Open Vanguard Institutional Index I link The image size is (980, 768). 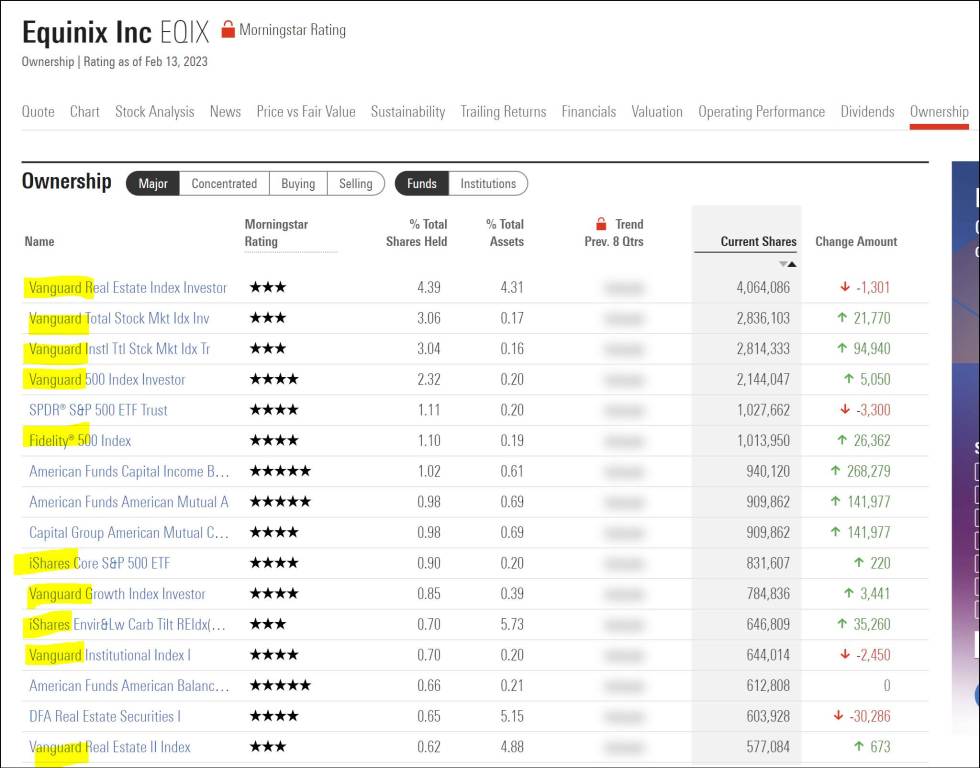109,656
